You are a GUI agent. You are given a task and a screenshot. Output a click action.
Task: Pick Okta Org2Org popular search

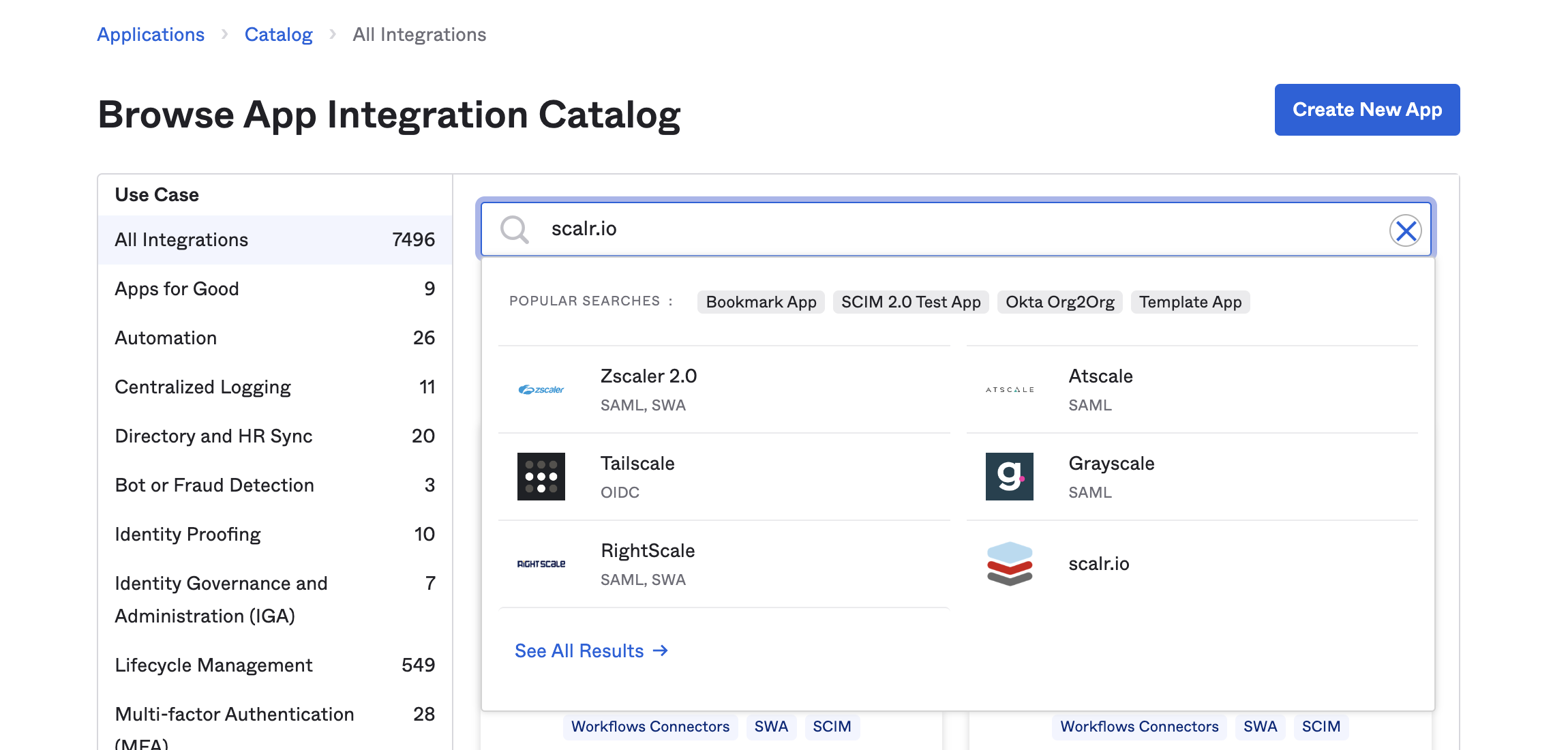coord(1060,302)
